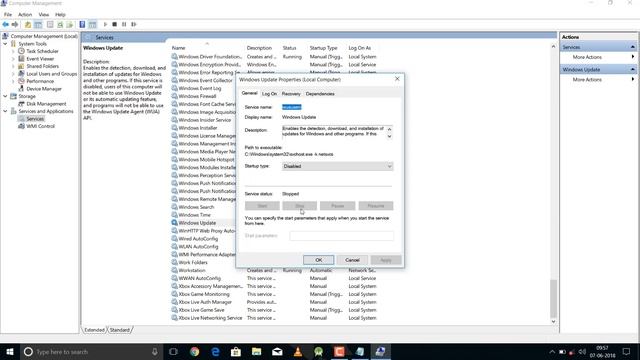Click the Back arrow in the toolbar
640x360 pixels.
click(x=5, y=24)
